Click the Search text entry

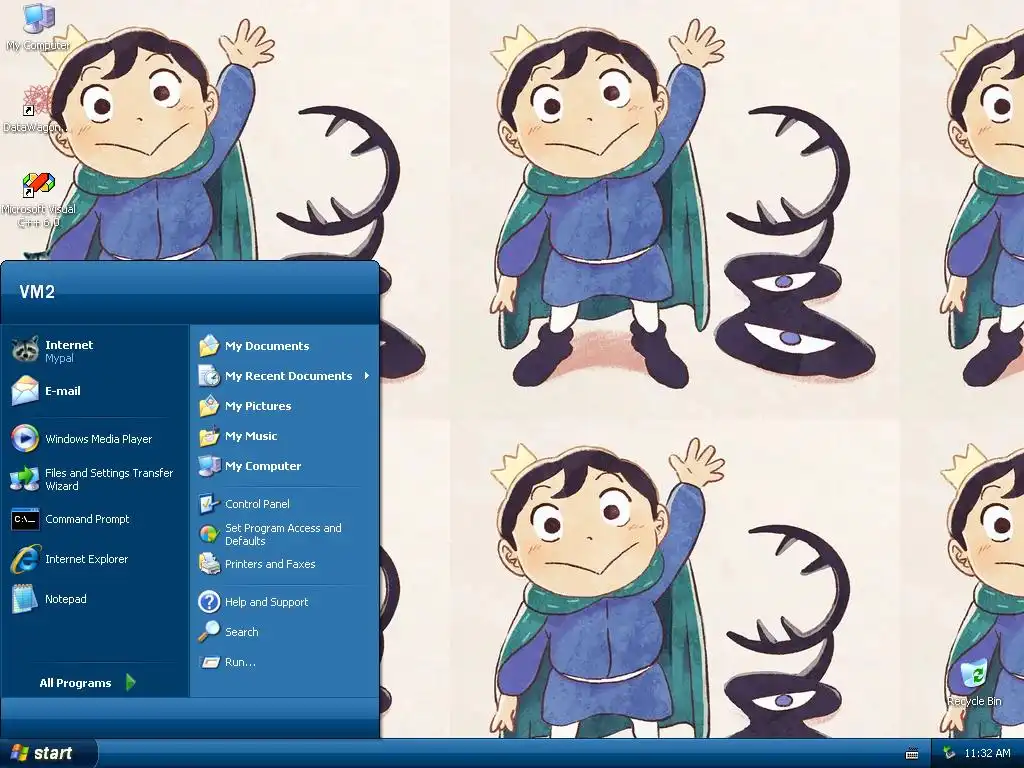coord(242,632)
